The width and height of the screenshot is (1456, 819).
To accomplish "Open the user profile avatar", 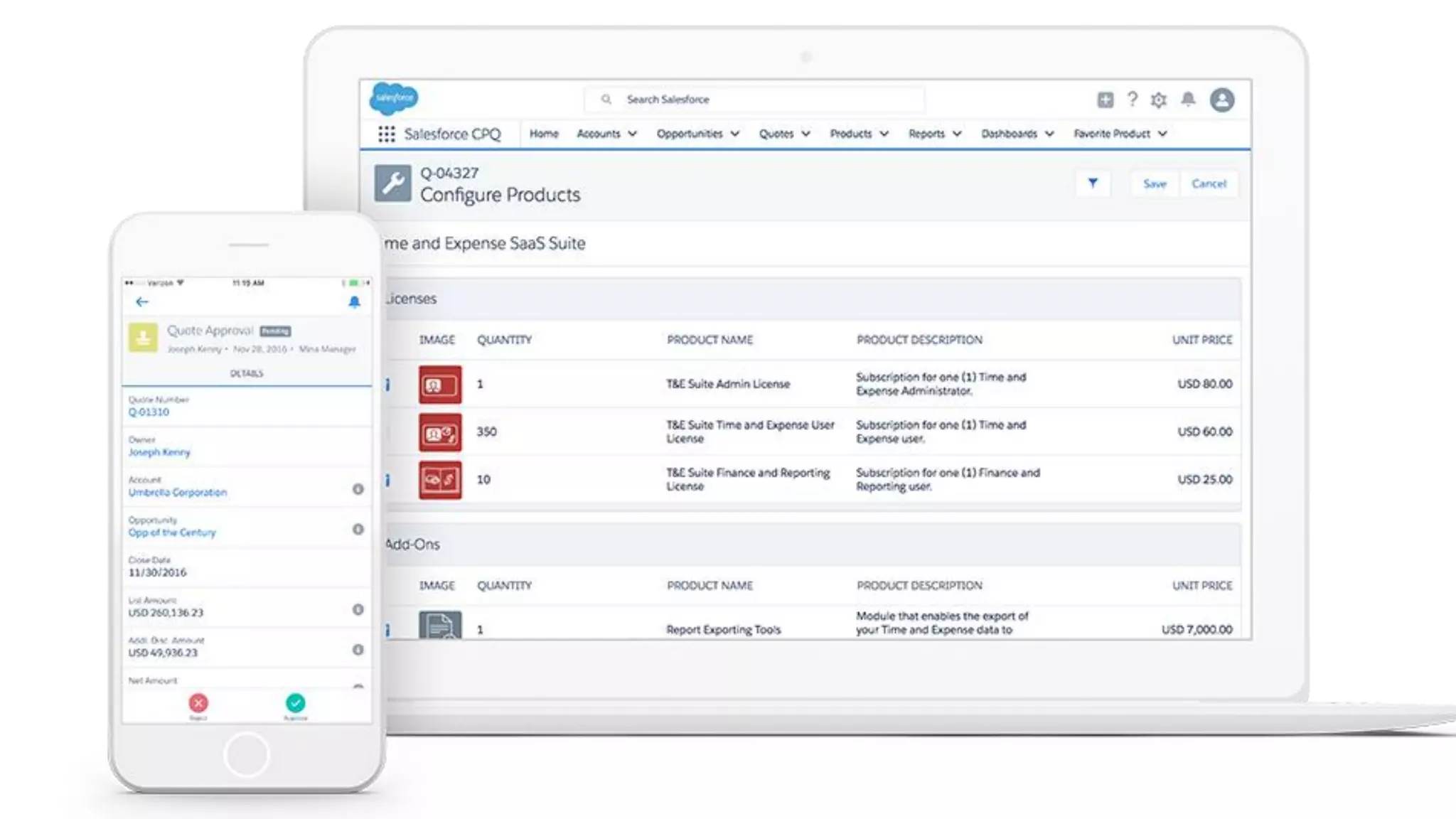I will [1222, 100].
